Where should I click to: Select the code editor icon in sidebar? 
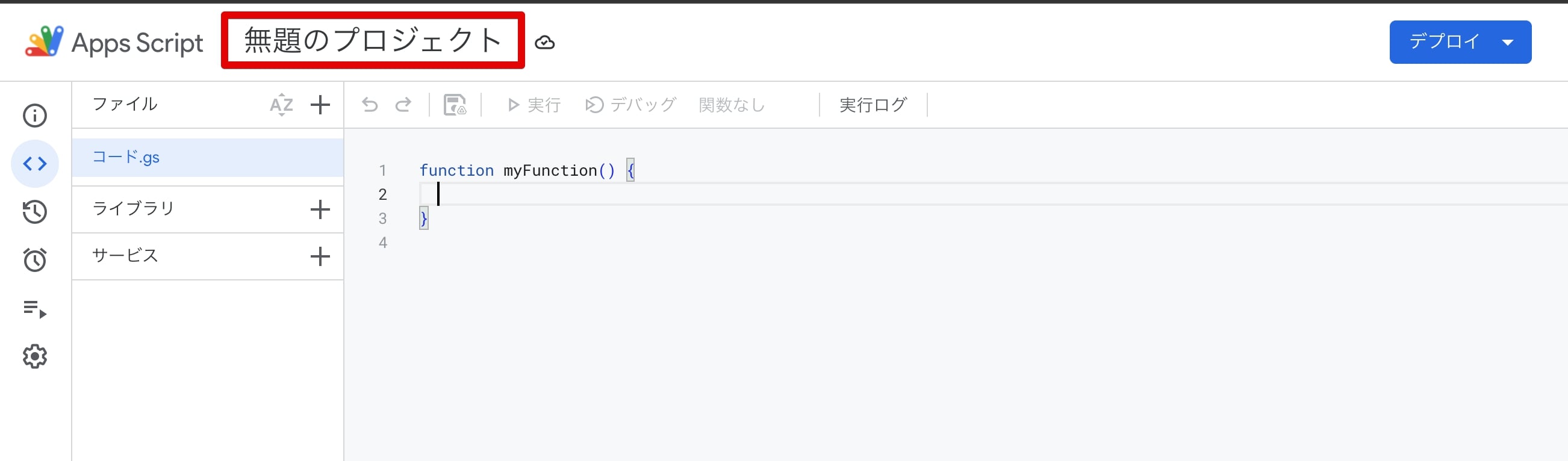click(35, 164)
